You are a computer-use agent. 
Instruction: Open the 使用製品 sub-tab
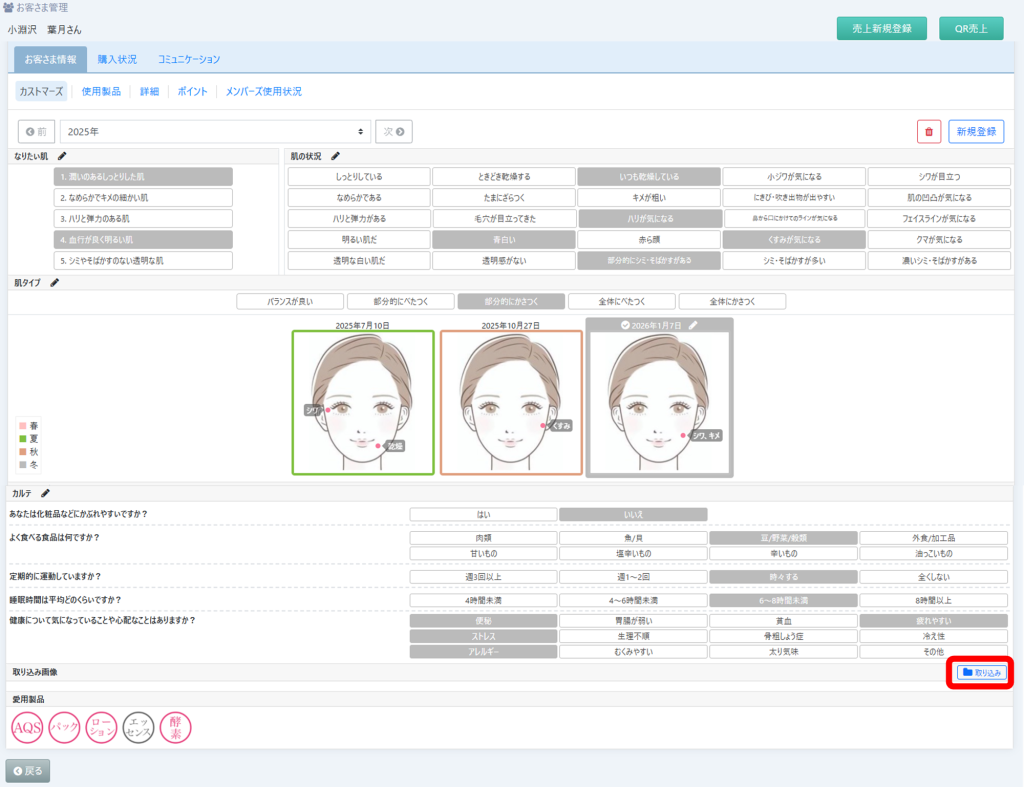point(101,91)
